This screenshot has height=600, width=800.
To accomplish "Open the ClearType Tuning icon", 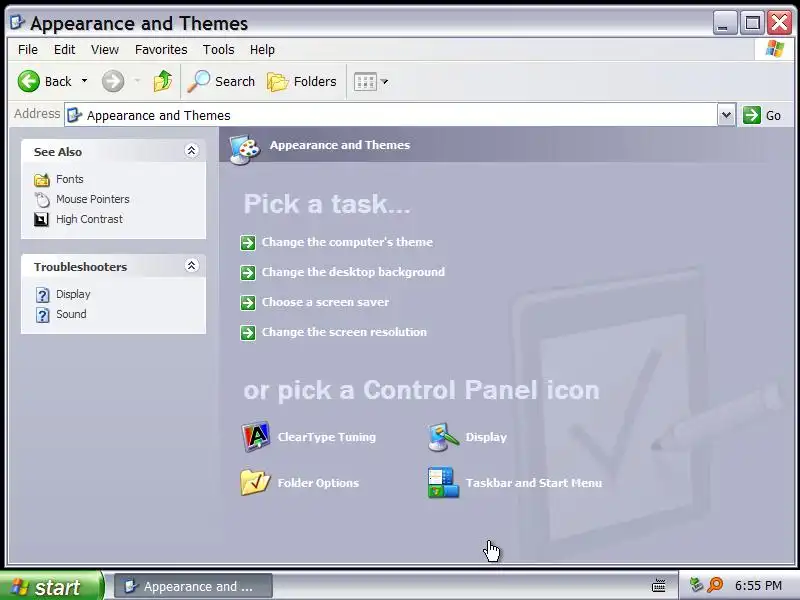I will [x=256, y=437].
